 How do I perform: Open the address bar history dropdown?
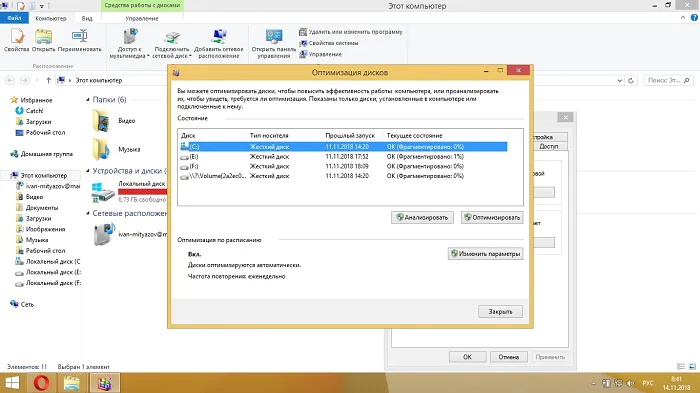[620, 80]
